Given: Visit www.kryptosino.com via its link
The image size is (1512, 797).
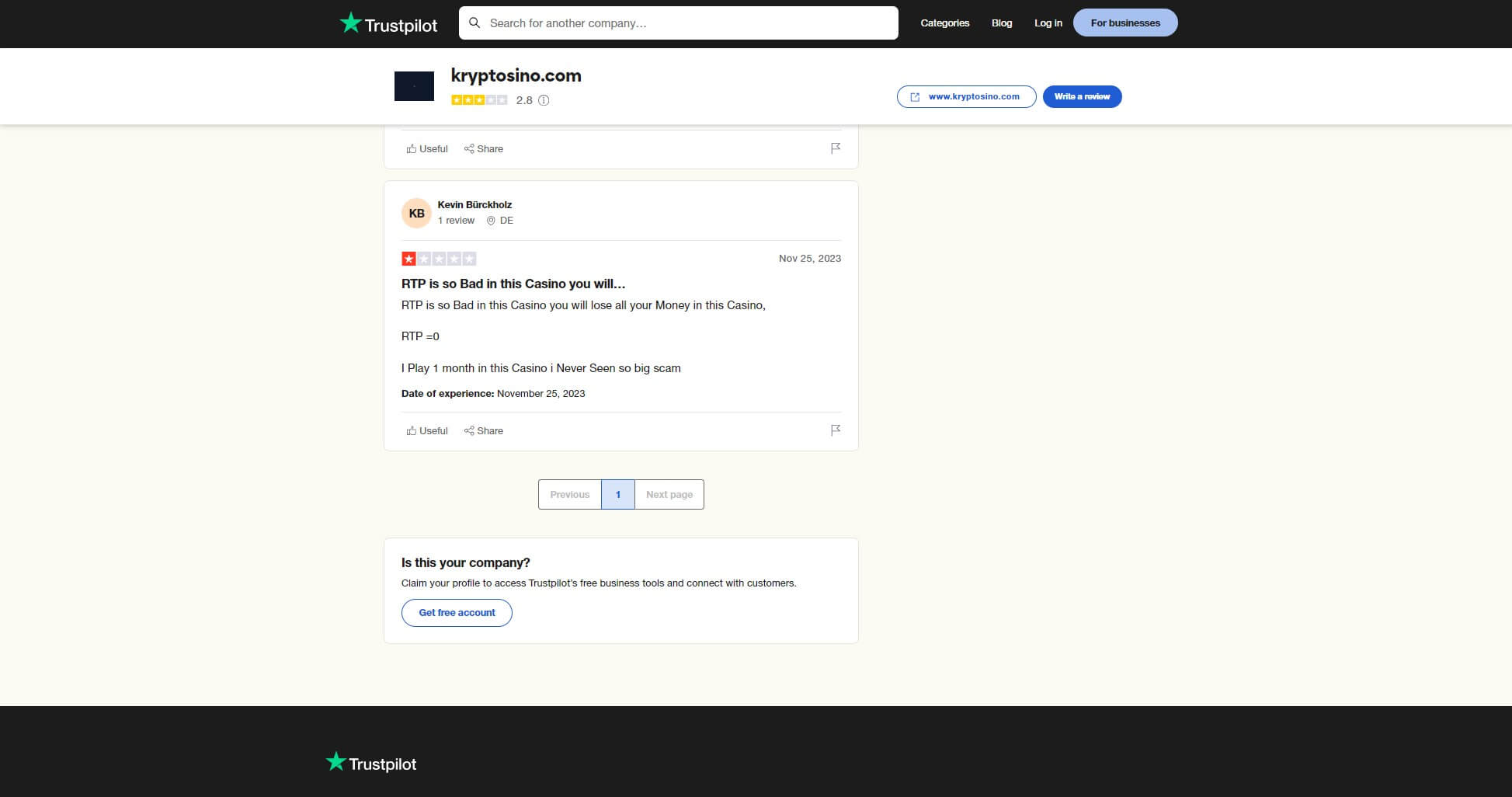Looking at the screenshot, I should 973,96.
